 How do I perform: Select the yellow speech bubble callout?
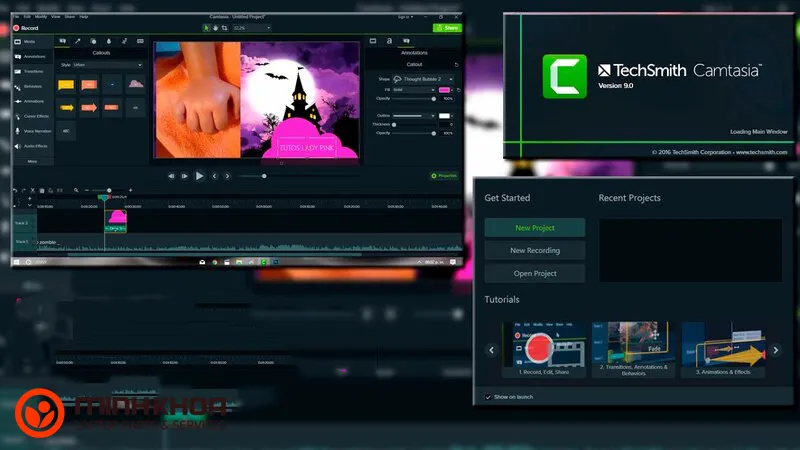66,84
